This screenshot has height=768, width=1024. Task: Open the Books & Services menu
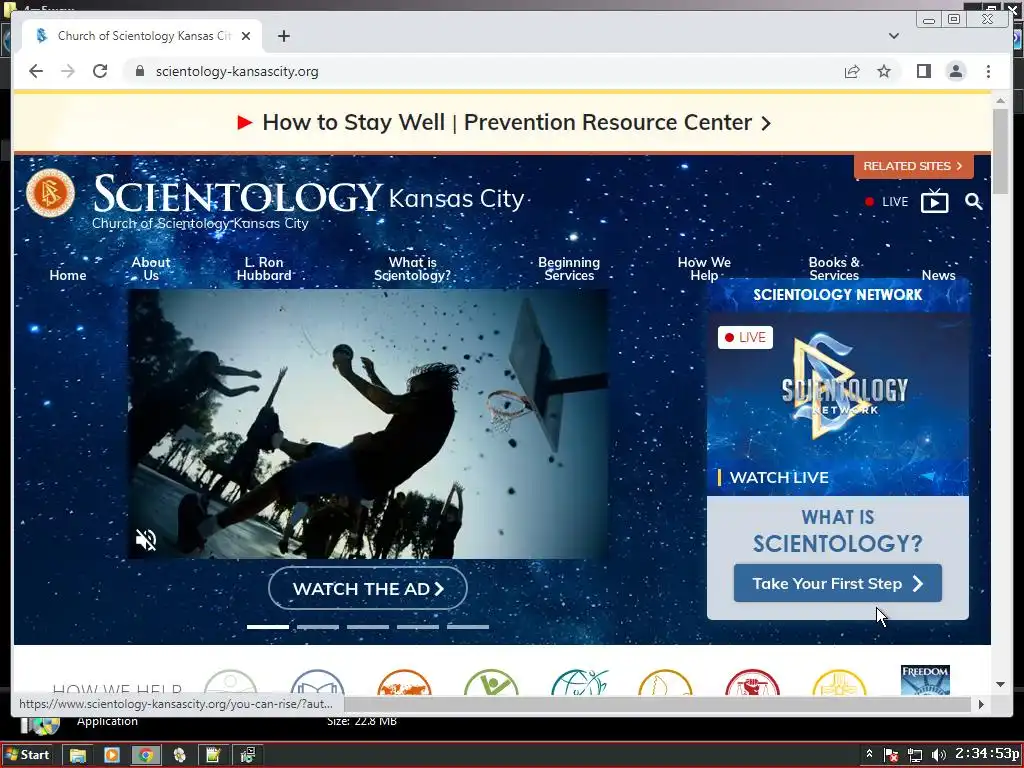[834, 268]
